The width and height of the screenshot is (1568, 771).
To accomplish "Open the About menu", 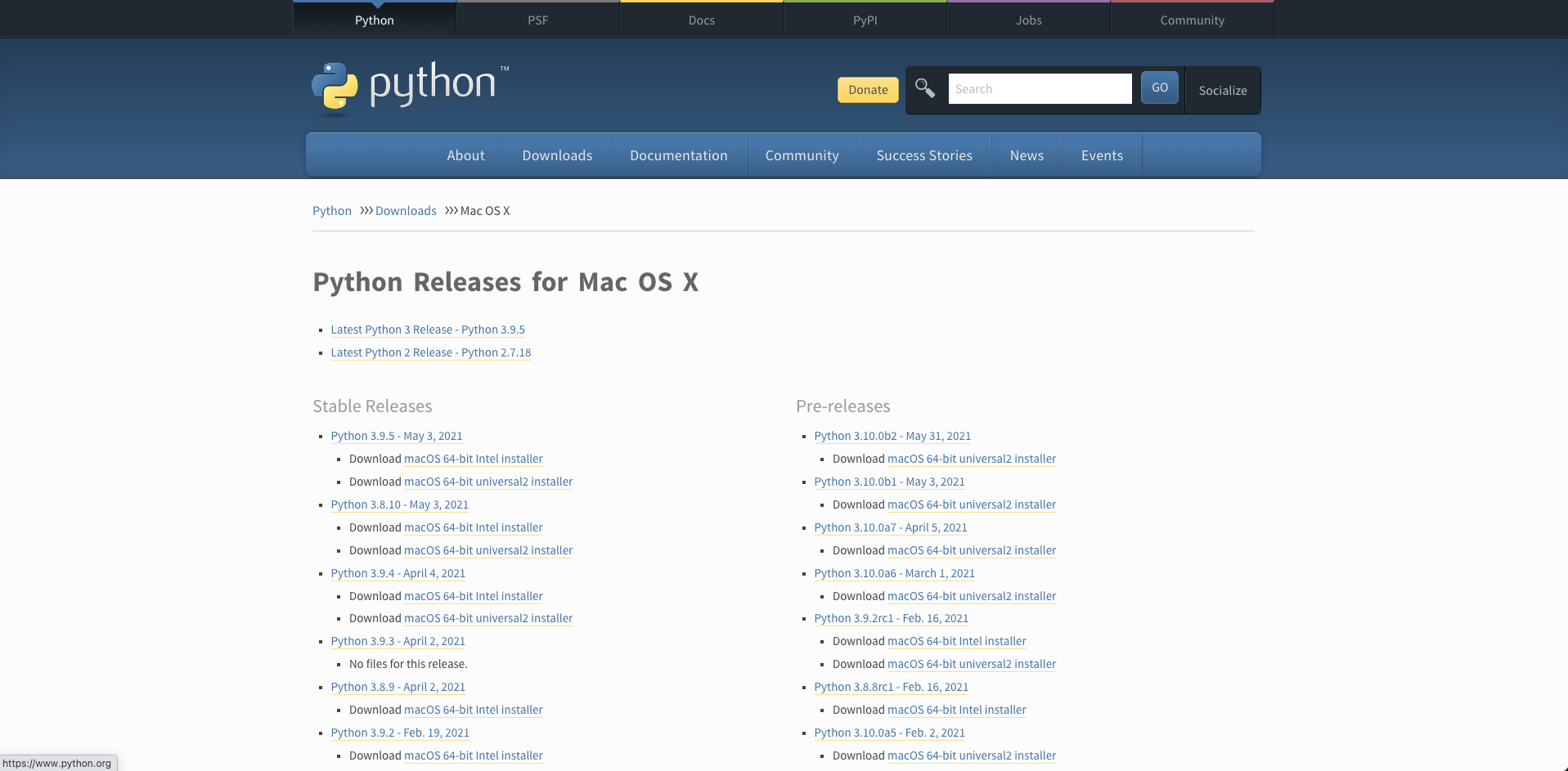I will 465,155.
